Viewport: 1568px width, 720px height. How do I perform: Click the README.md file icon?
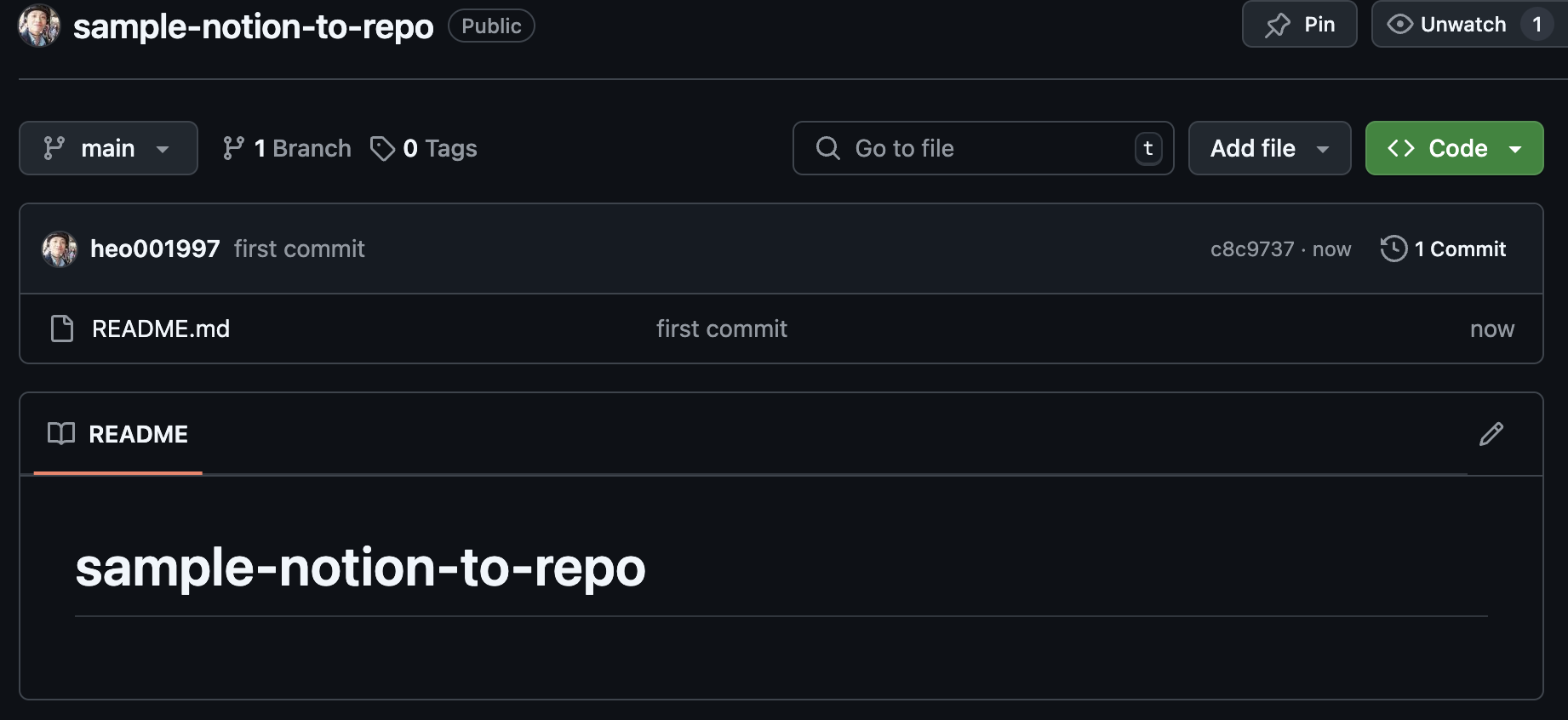tap(62, 329)
